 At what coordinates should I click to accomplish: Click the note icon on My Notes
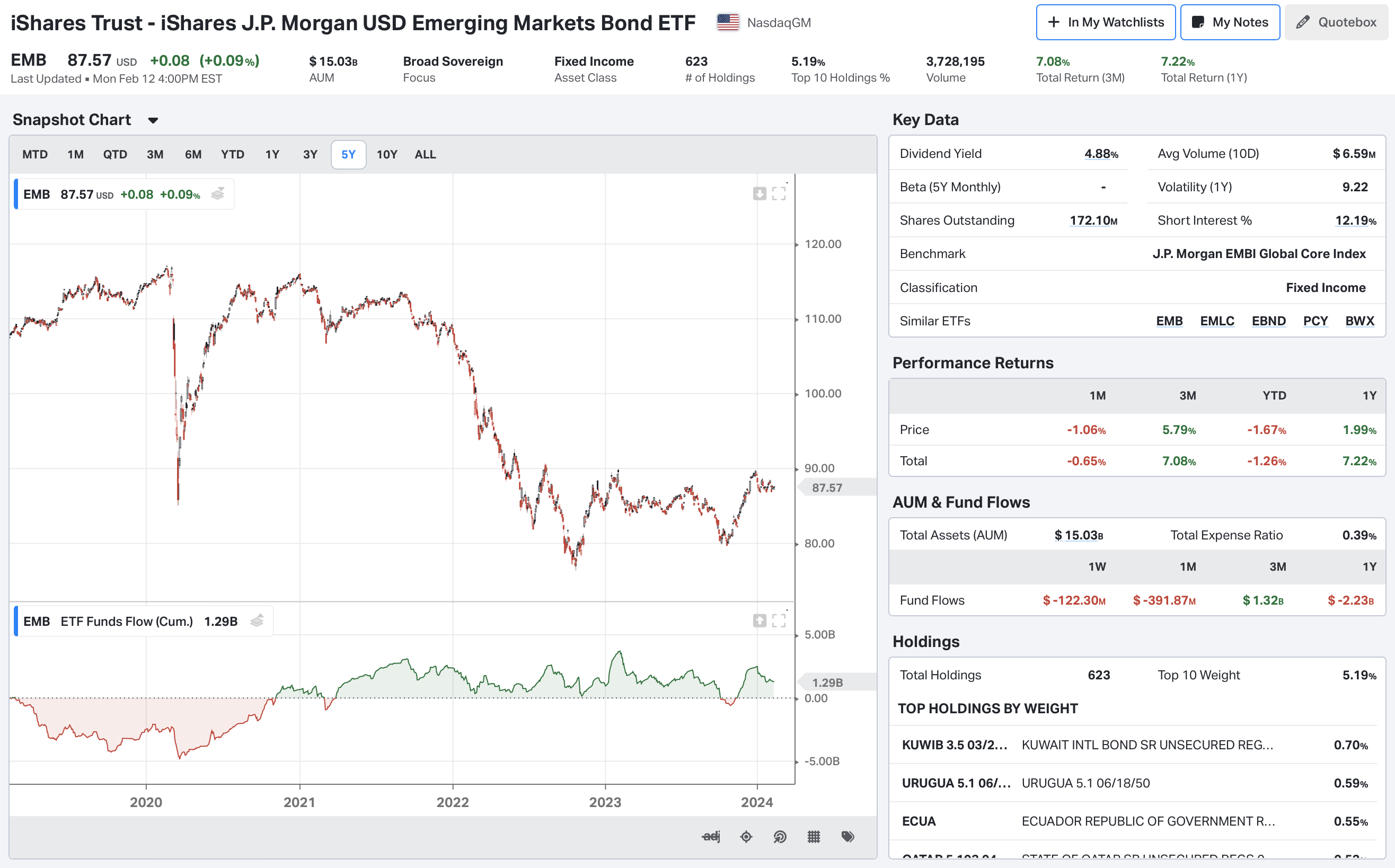click(1198, 22)
